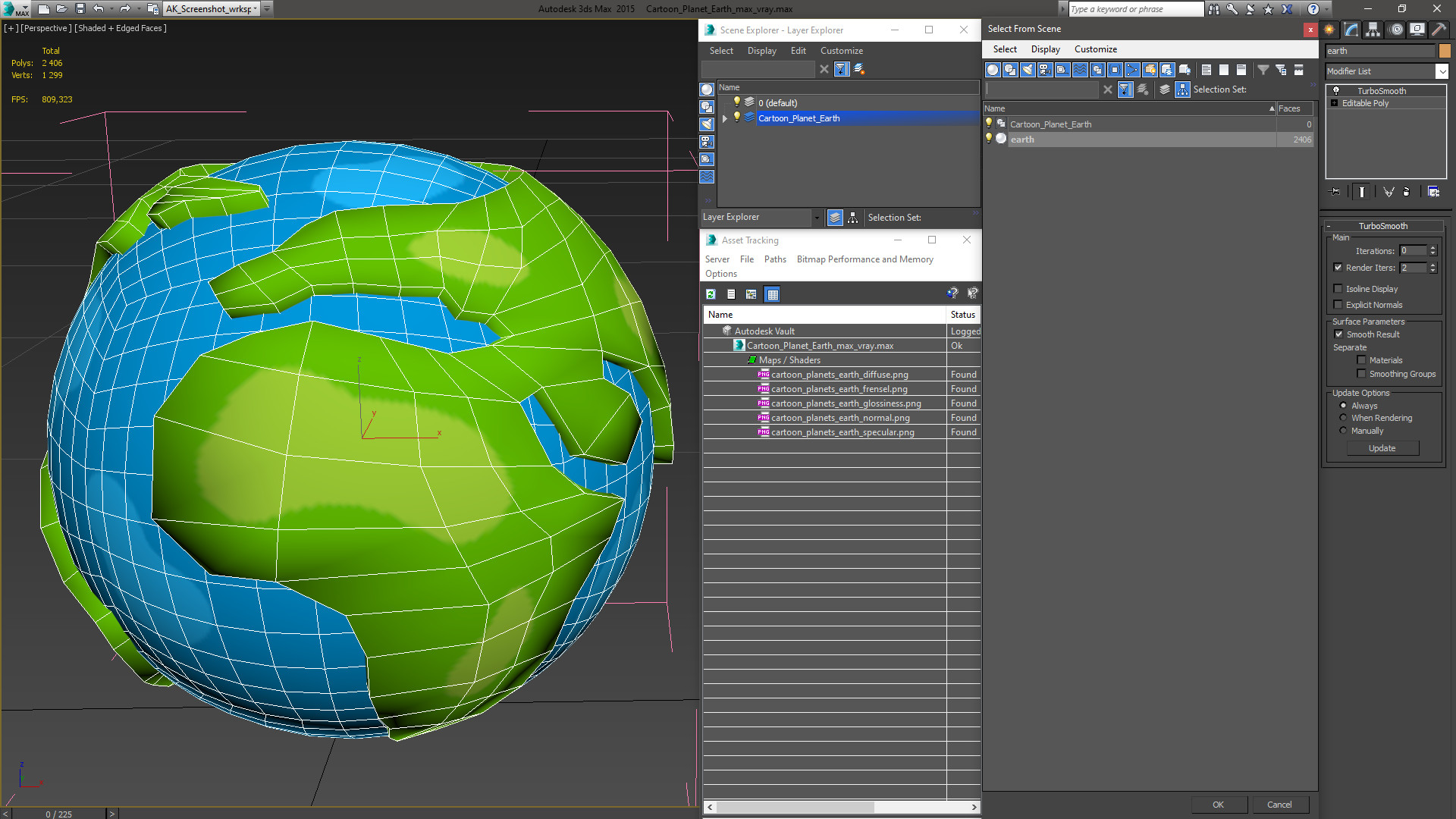
Task: Click the Update button
Action: 1382,448
